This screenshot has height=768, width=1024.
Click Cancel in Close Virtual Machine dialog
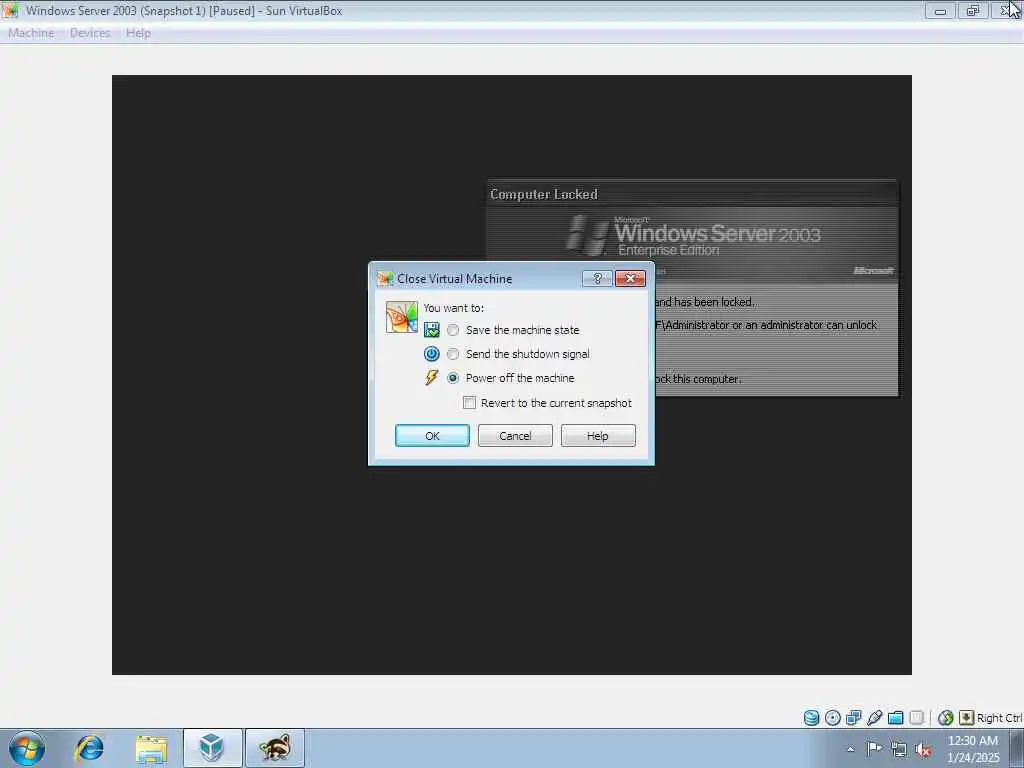tap(515, 436)
